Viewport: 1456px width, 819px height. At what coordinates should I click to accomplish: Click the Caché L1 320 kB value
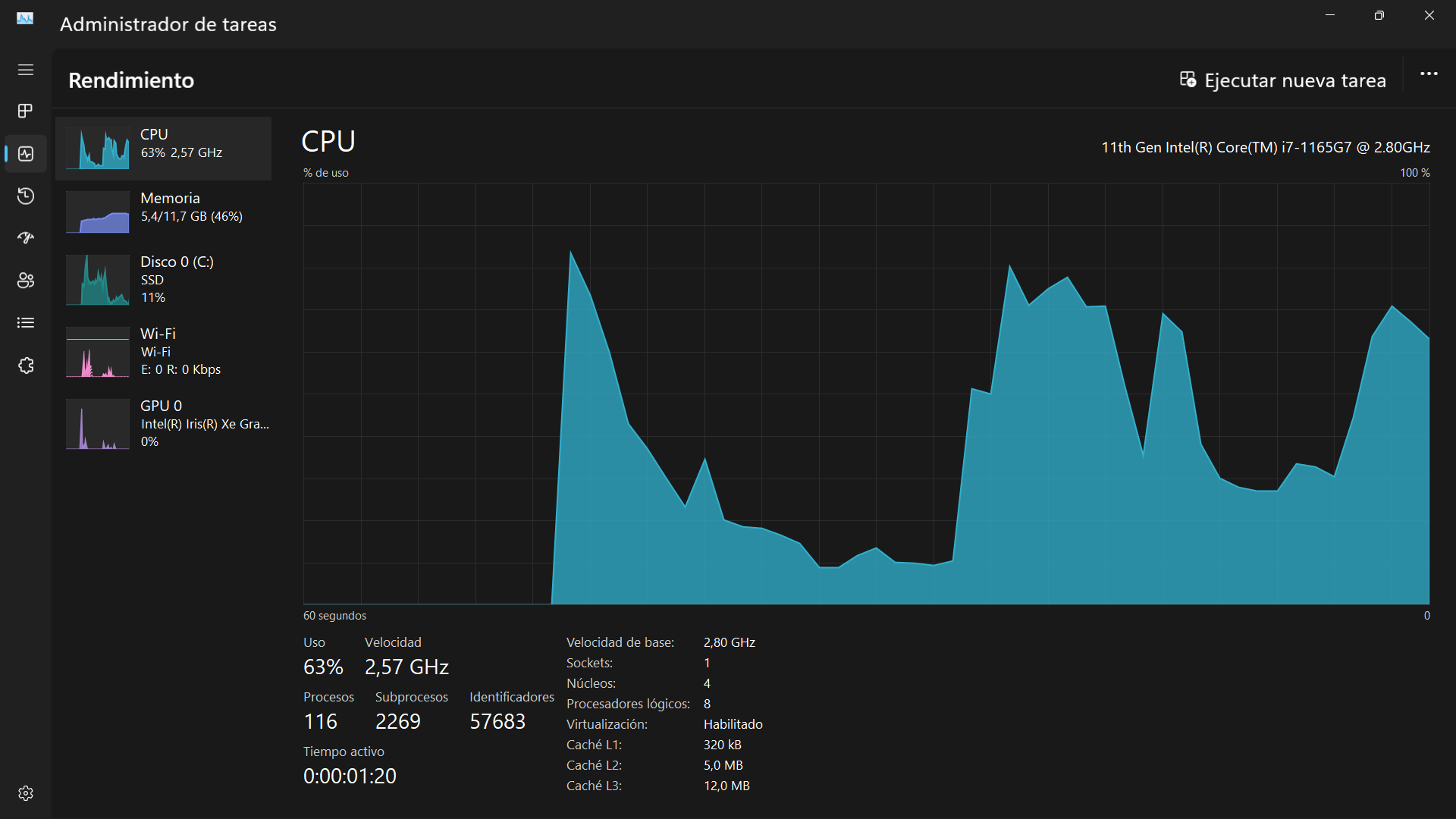coord(723,745)
